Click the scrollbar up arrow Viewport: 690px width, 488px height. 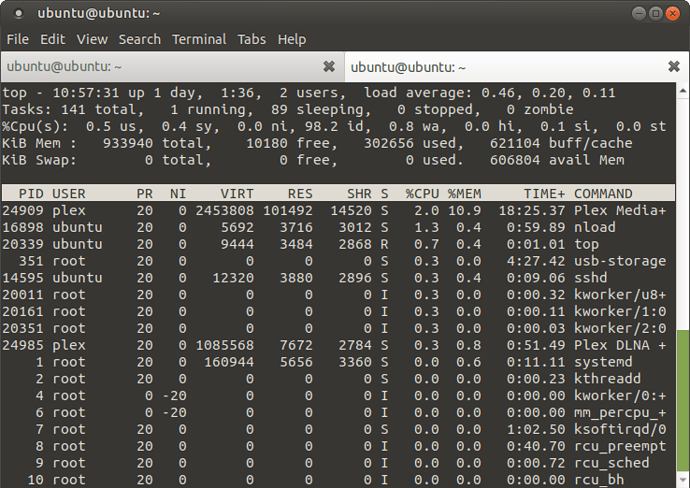pyautogui.click(x=683, y=91)
